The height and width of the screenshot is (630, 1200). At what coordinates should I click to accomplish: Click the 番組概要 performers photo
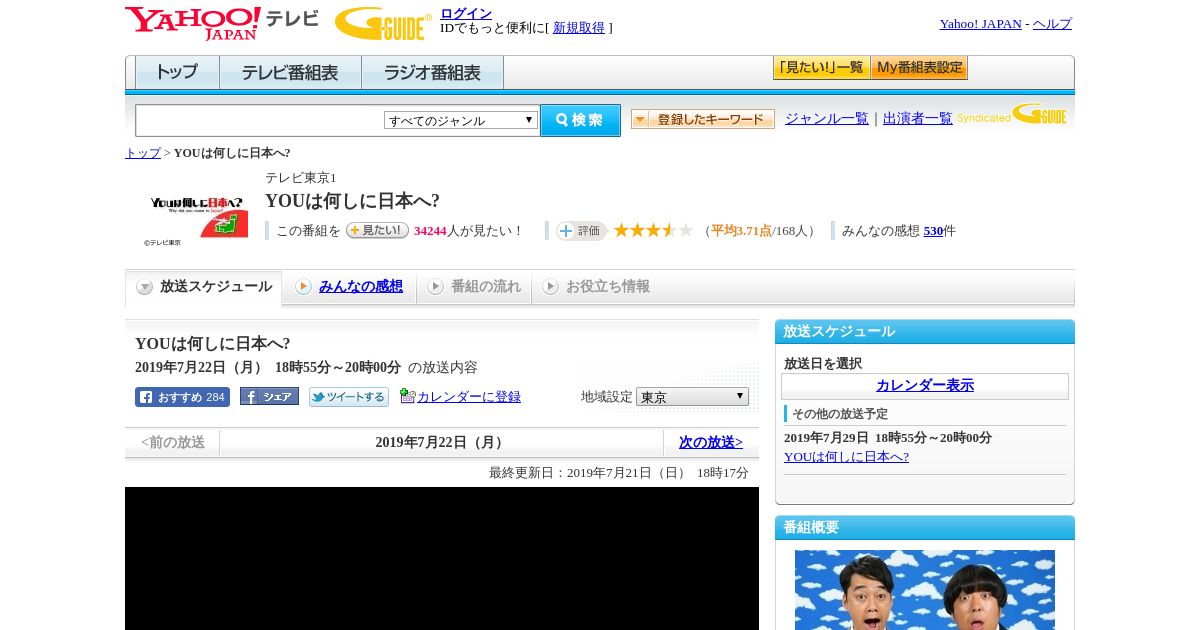pos(925,590)
